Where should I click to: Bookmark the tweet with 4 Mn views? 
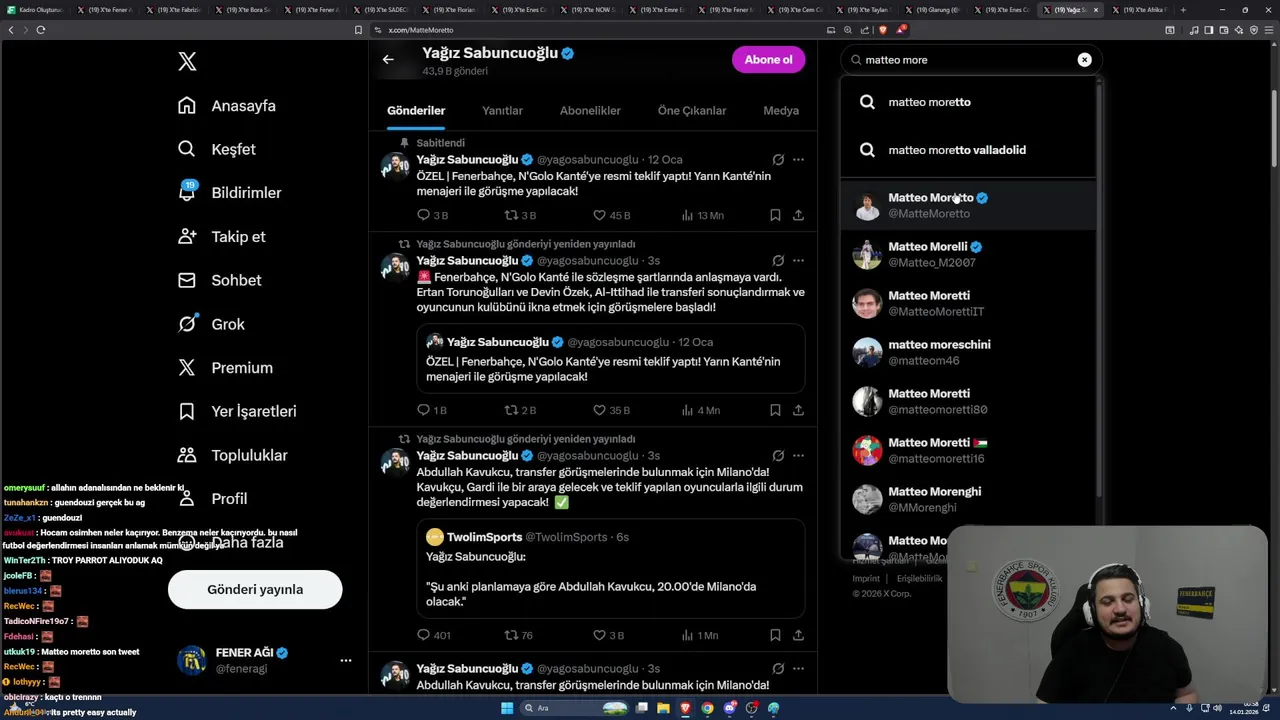click(x=775, y=410)
